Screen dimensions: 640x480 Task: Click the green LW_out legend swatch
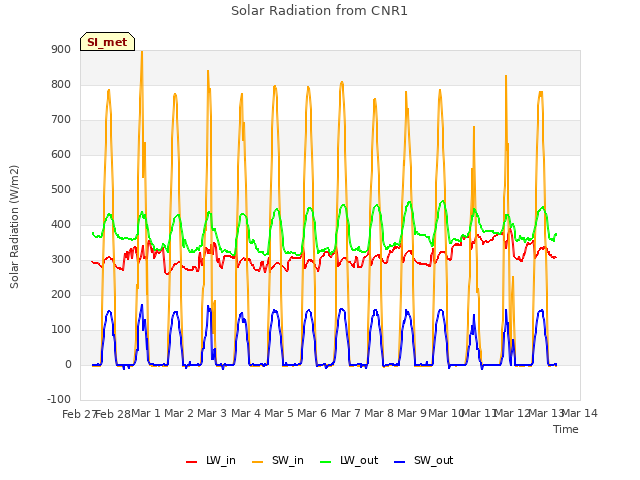pyautogui.click(x=326, y=462)
